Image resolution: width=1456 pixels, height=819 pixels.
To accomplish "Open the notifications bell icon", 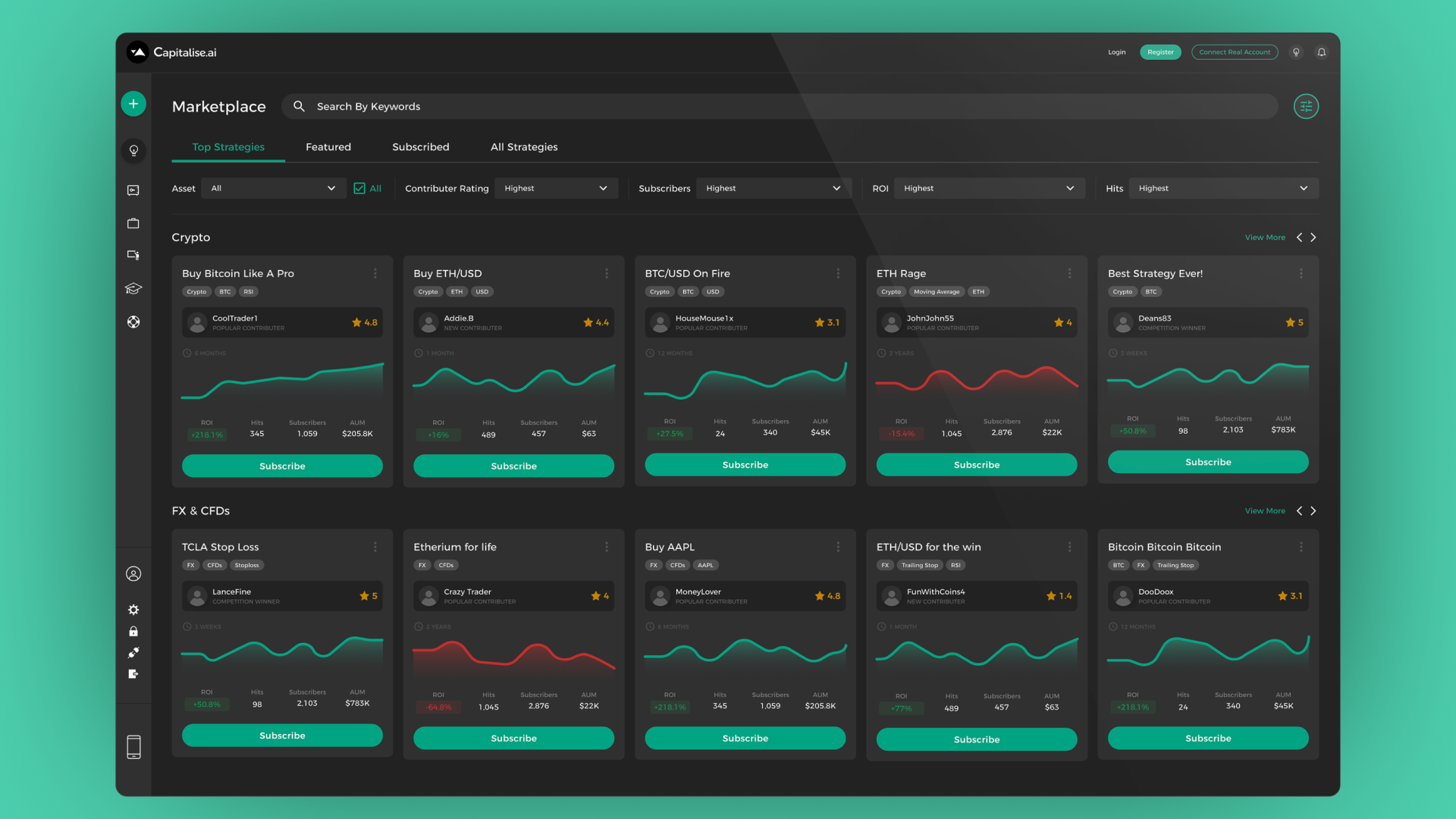I will click(x=1321, y=52).
